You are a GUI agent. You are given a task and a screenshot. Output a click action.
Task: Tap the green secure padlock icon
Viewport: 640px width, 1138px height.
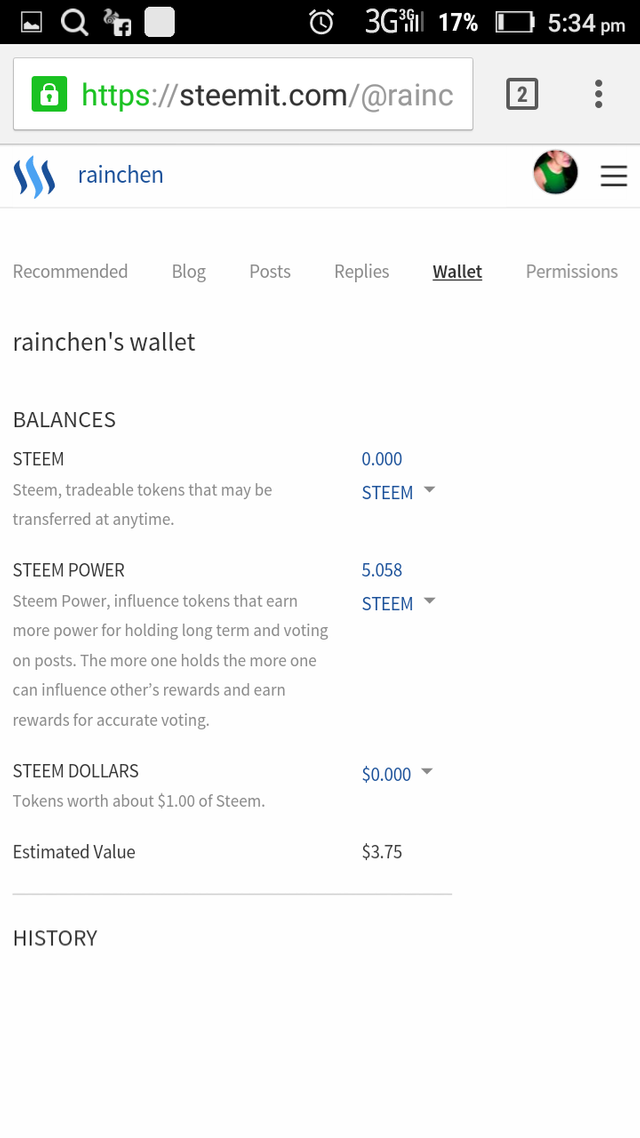click(x=49, y=95)
